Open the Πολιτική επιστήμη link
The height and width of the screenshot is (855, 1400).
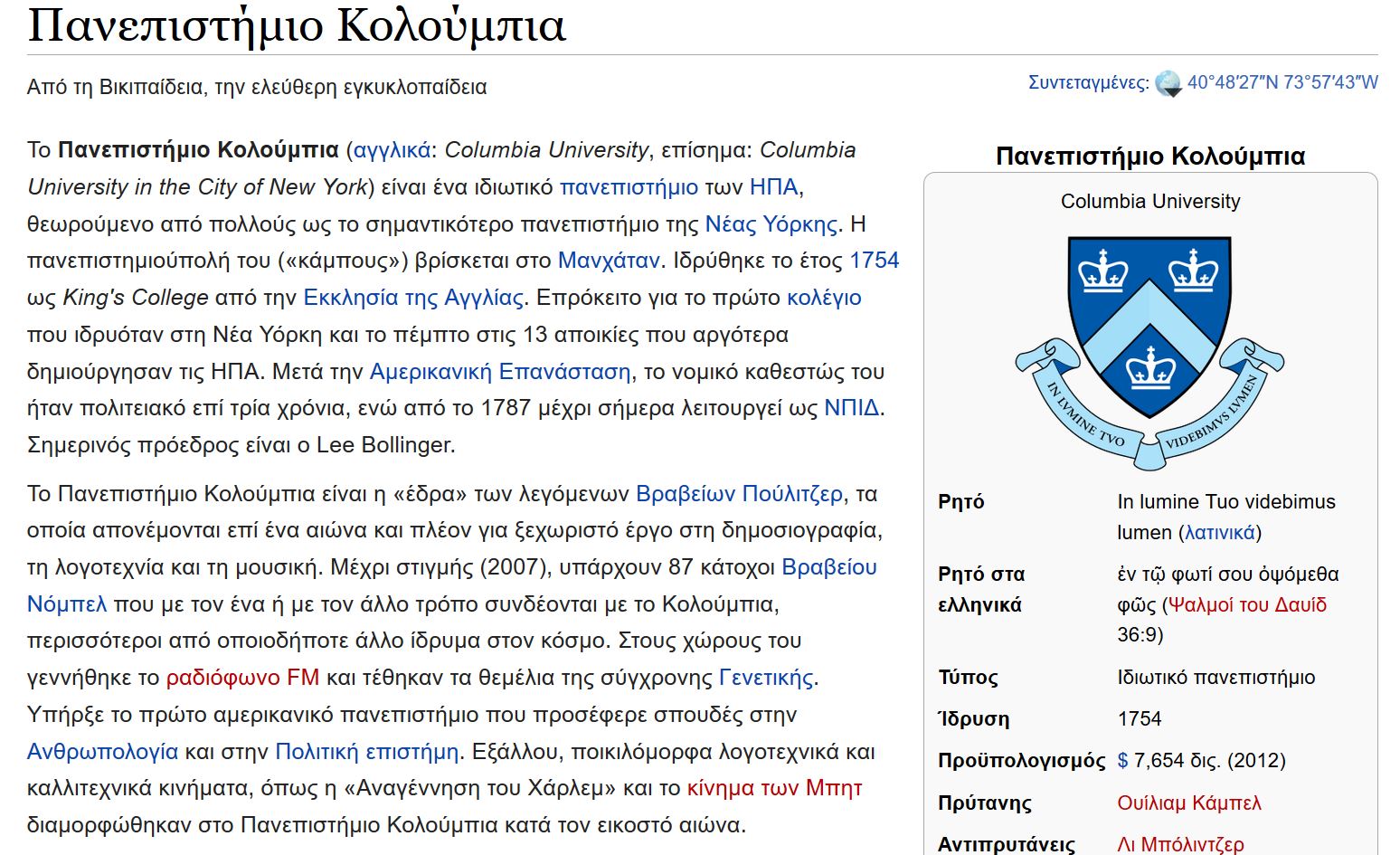tap(366, 752)
